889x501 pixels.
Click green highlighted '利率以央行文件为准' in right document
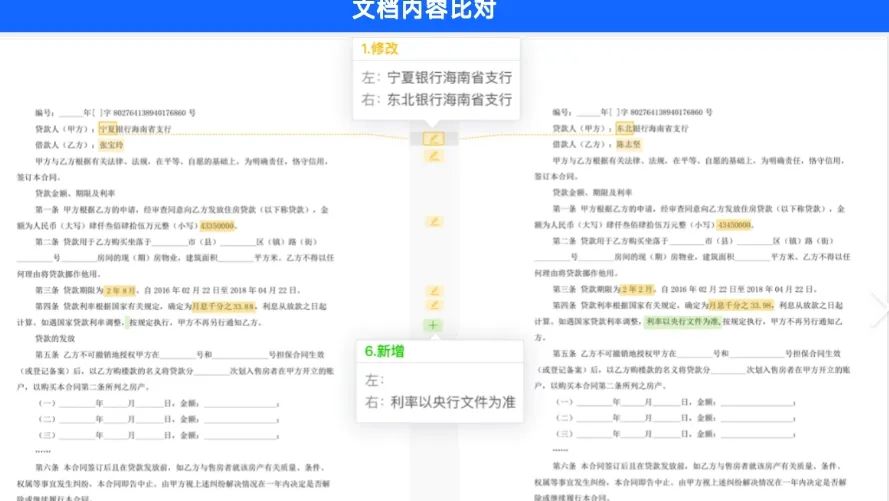click(682, 321)
